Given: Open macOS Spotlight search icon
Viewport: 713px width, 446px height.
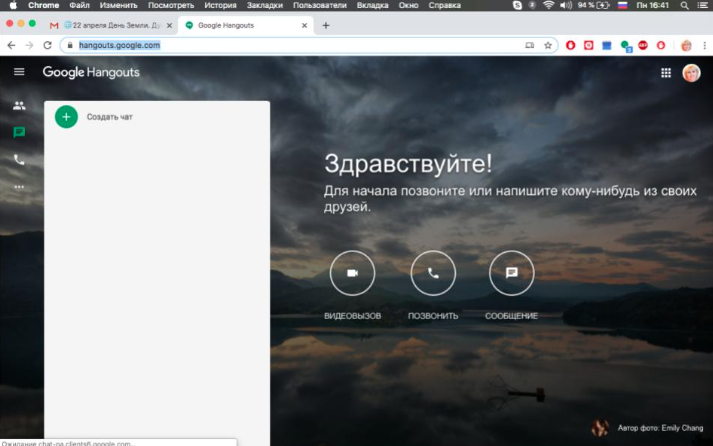Looking at the screenshot, I should pyautogui.click(x=684, y=5).
